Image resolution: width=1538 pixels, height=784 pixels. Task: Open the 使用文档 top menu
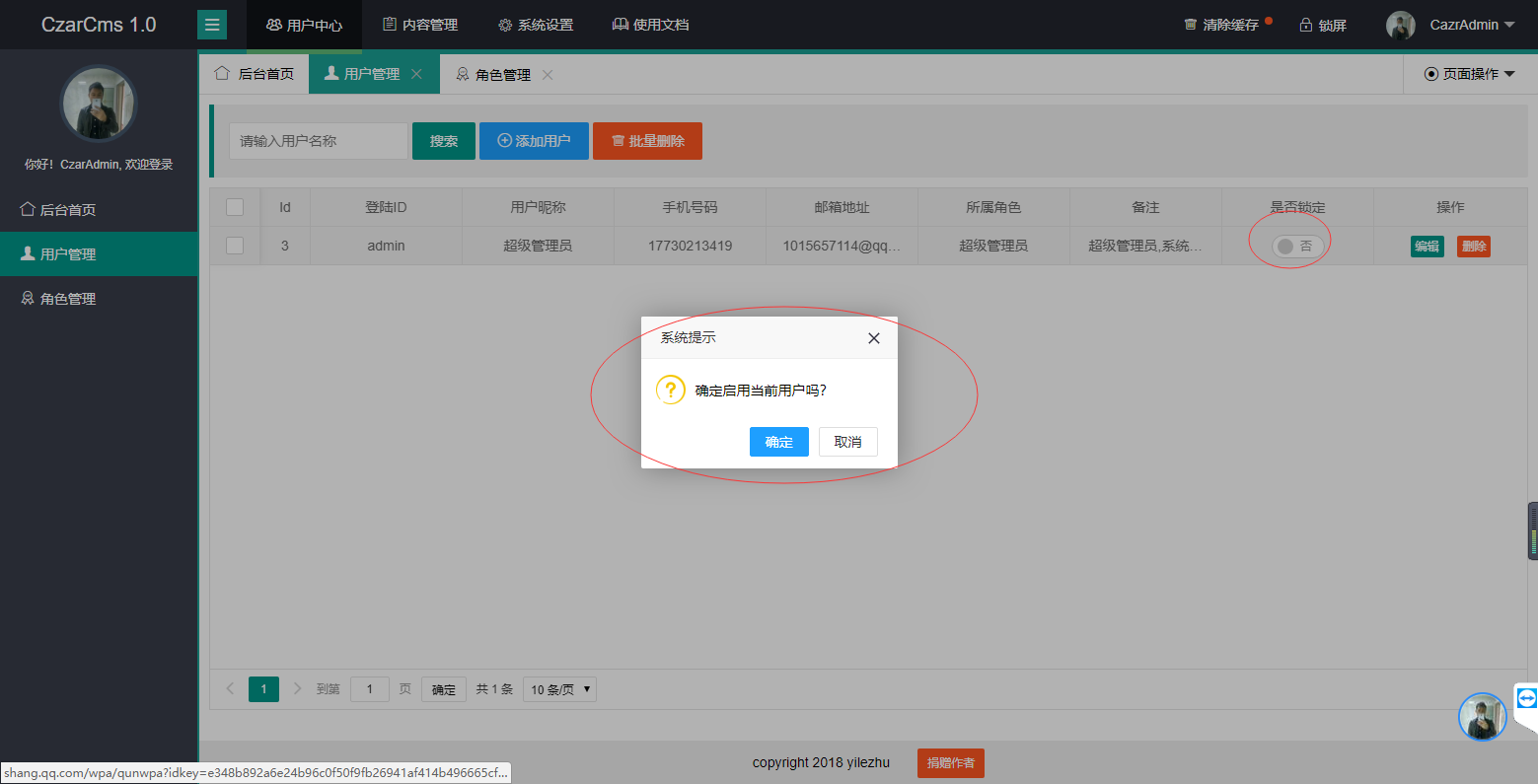[x=650, y=25]
